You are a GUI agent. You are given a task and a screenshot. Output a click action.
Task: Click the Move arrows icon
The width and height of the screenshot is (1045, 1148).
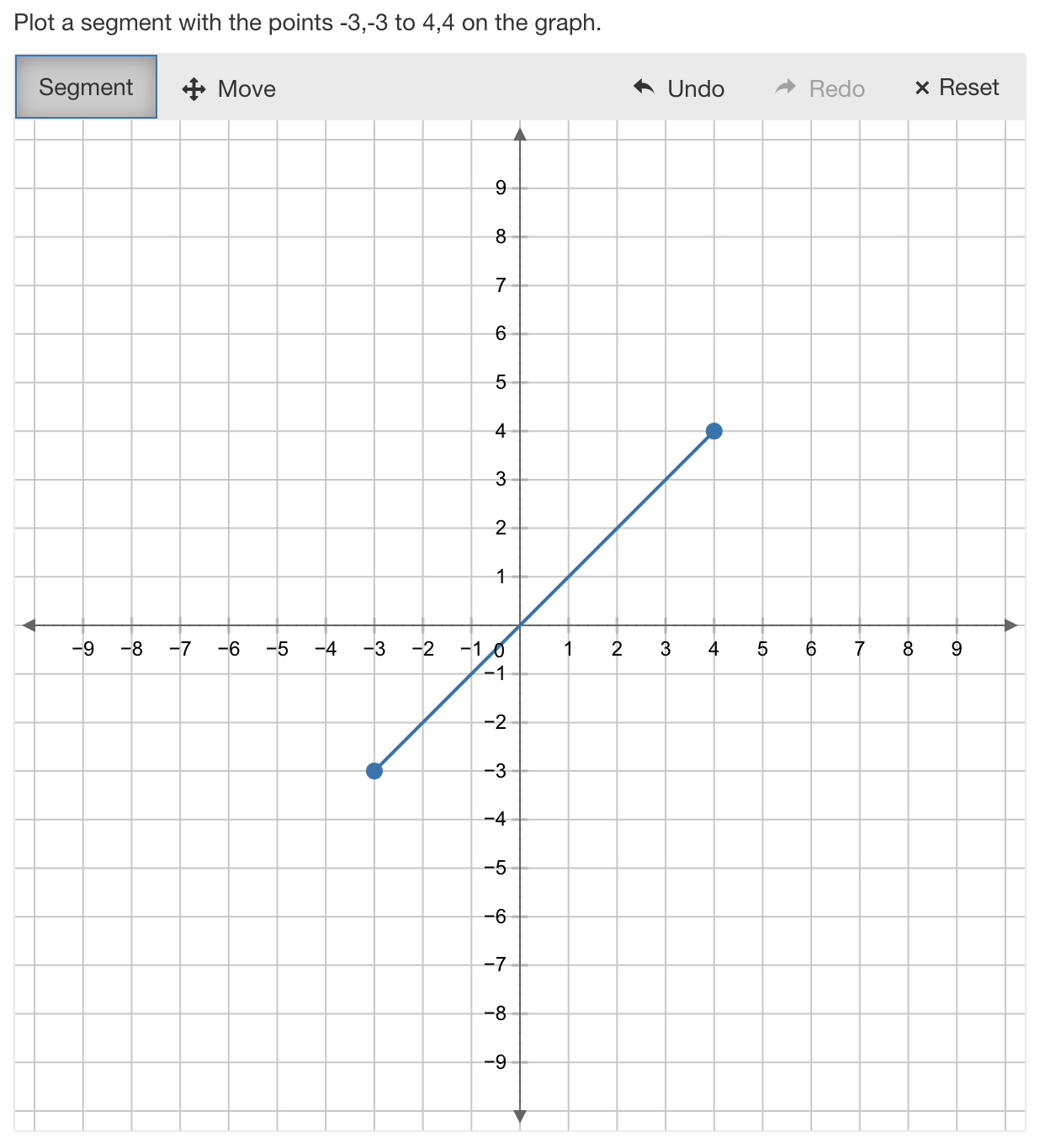point(194,89)
